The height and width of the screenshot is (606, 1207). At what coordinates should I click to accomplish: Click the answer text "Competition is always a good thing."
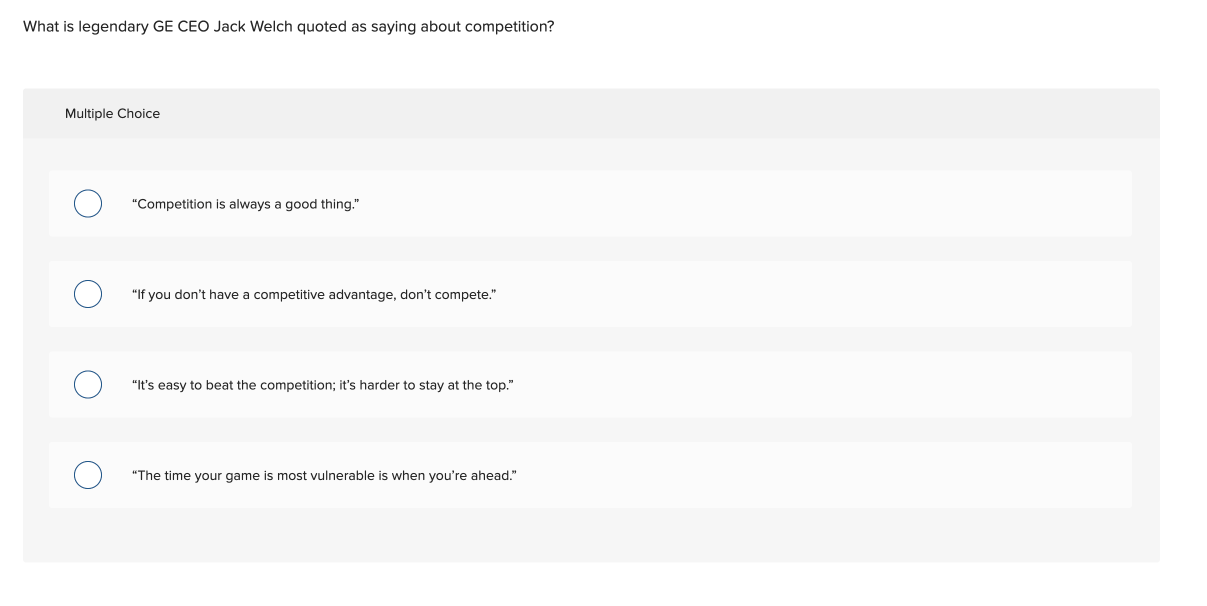tap(245, 204)
